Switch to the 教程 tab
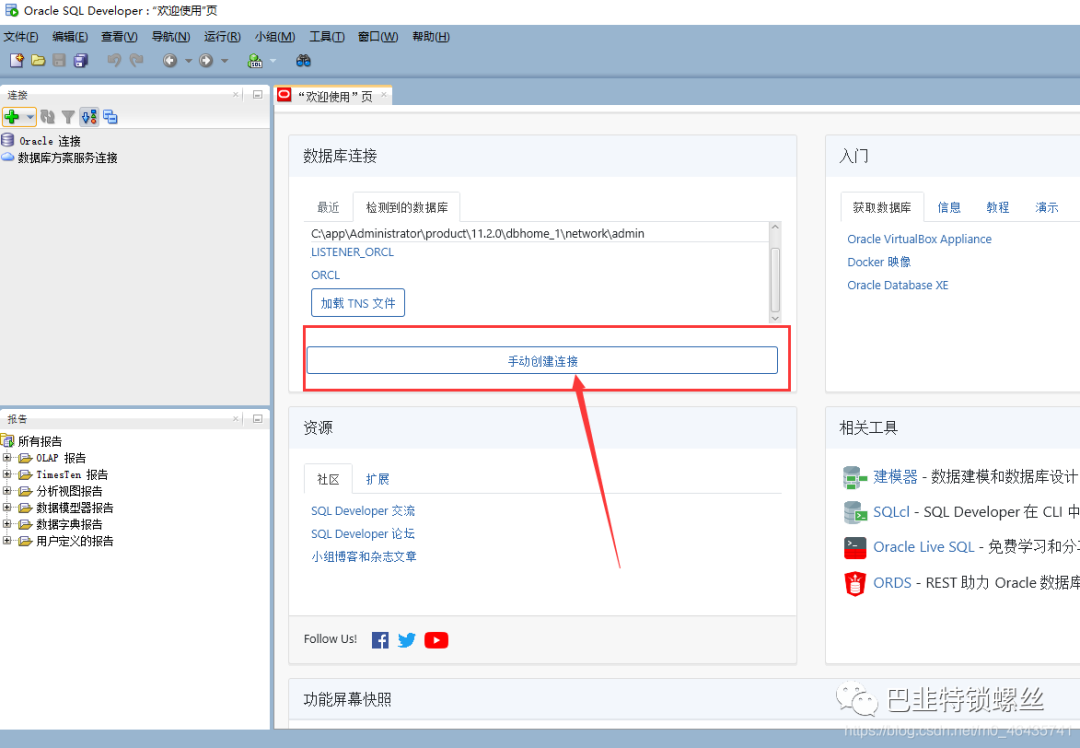This screenshot has height=748, width=1080. pyautogui.click(x=997, y=207)
